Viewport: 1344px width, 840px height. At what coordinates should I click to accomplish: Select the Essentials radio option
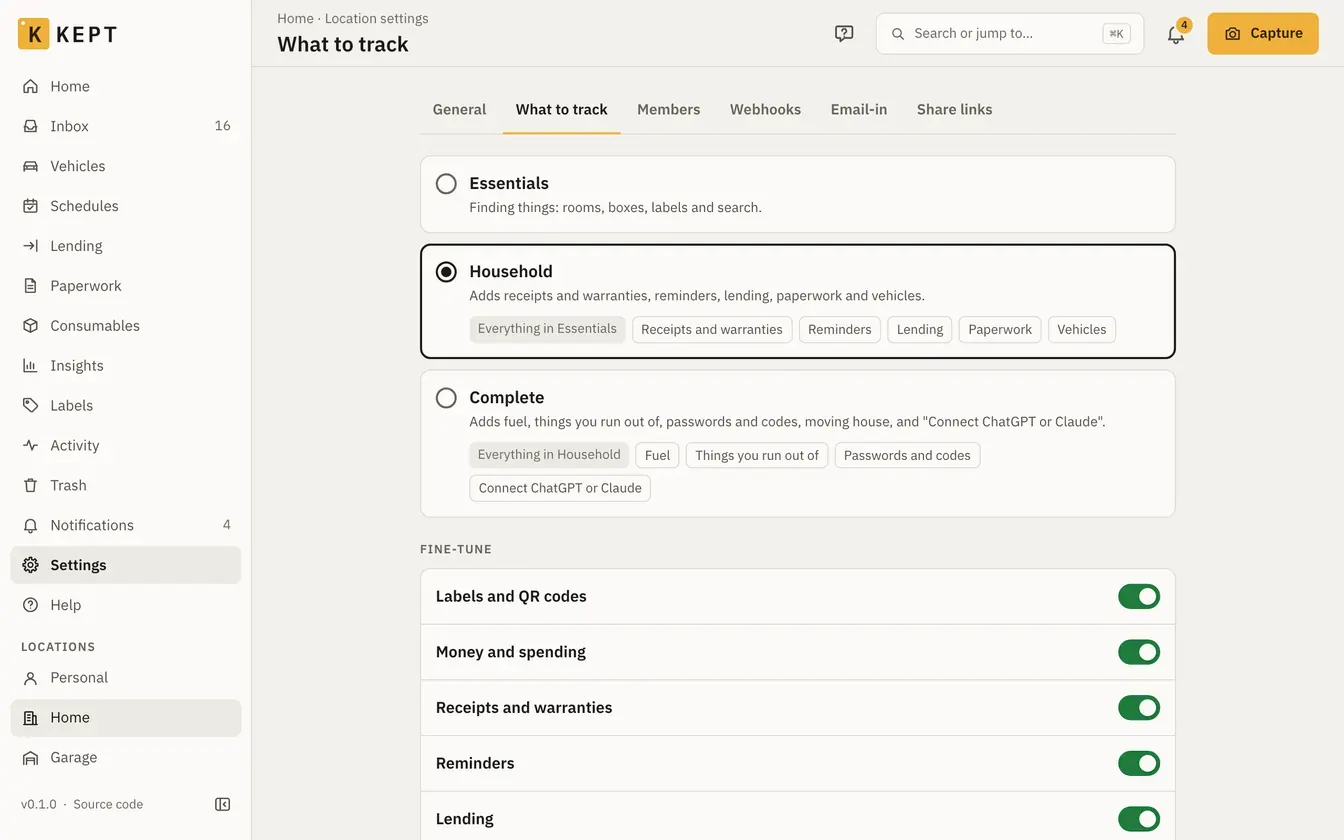(446, 184)
